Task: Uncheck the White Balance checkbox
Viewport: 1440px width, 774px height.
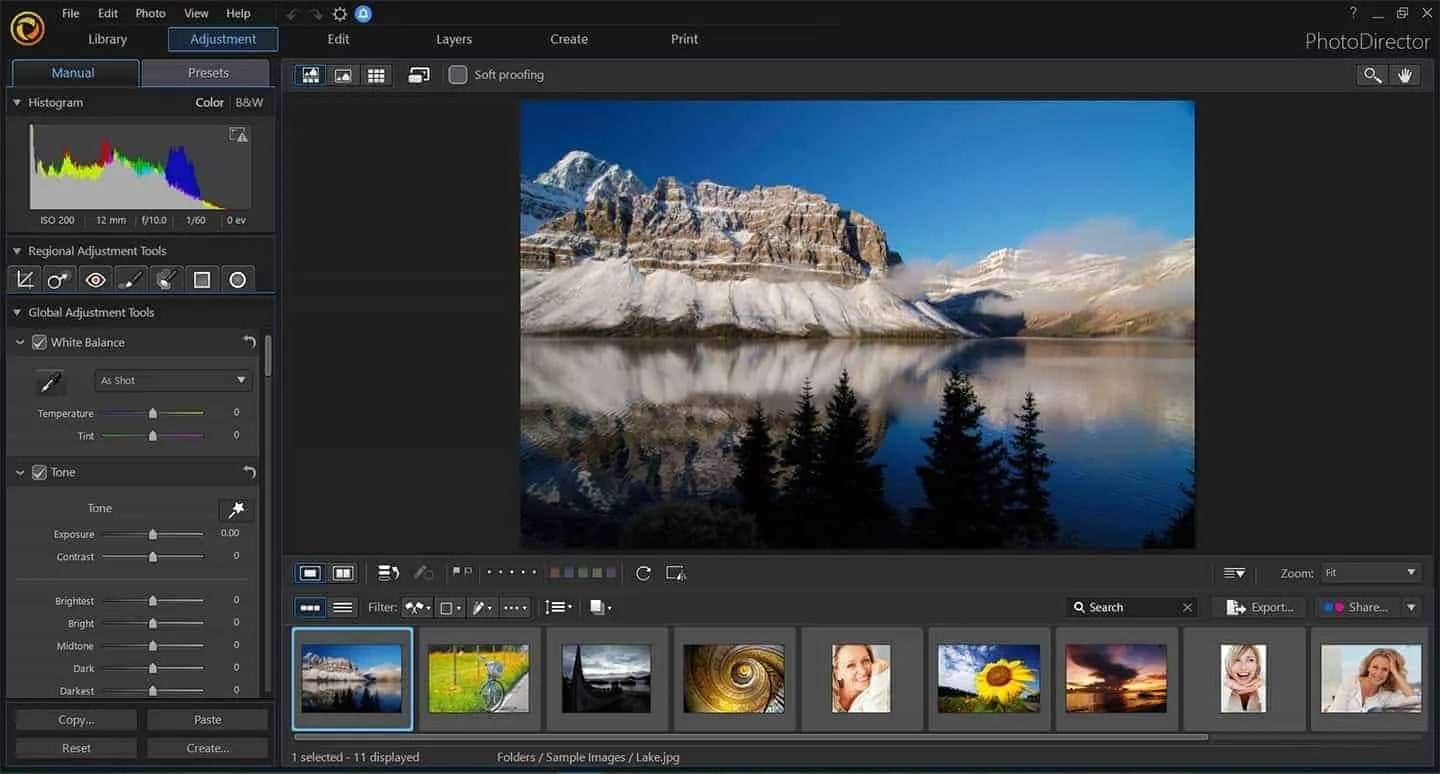Action: click(x=40, y=342)
